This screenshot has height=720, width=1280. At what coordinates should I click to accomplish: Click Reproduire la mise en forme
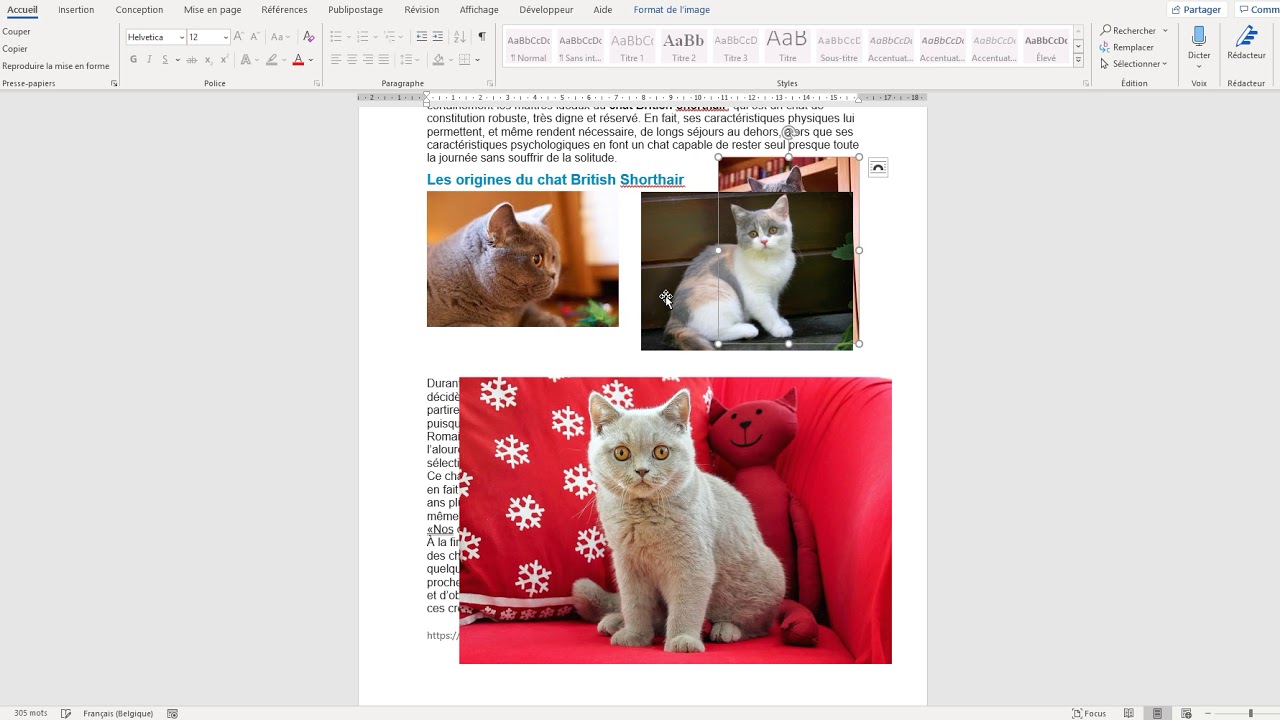coord(56,66)
